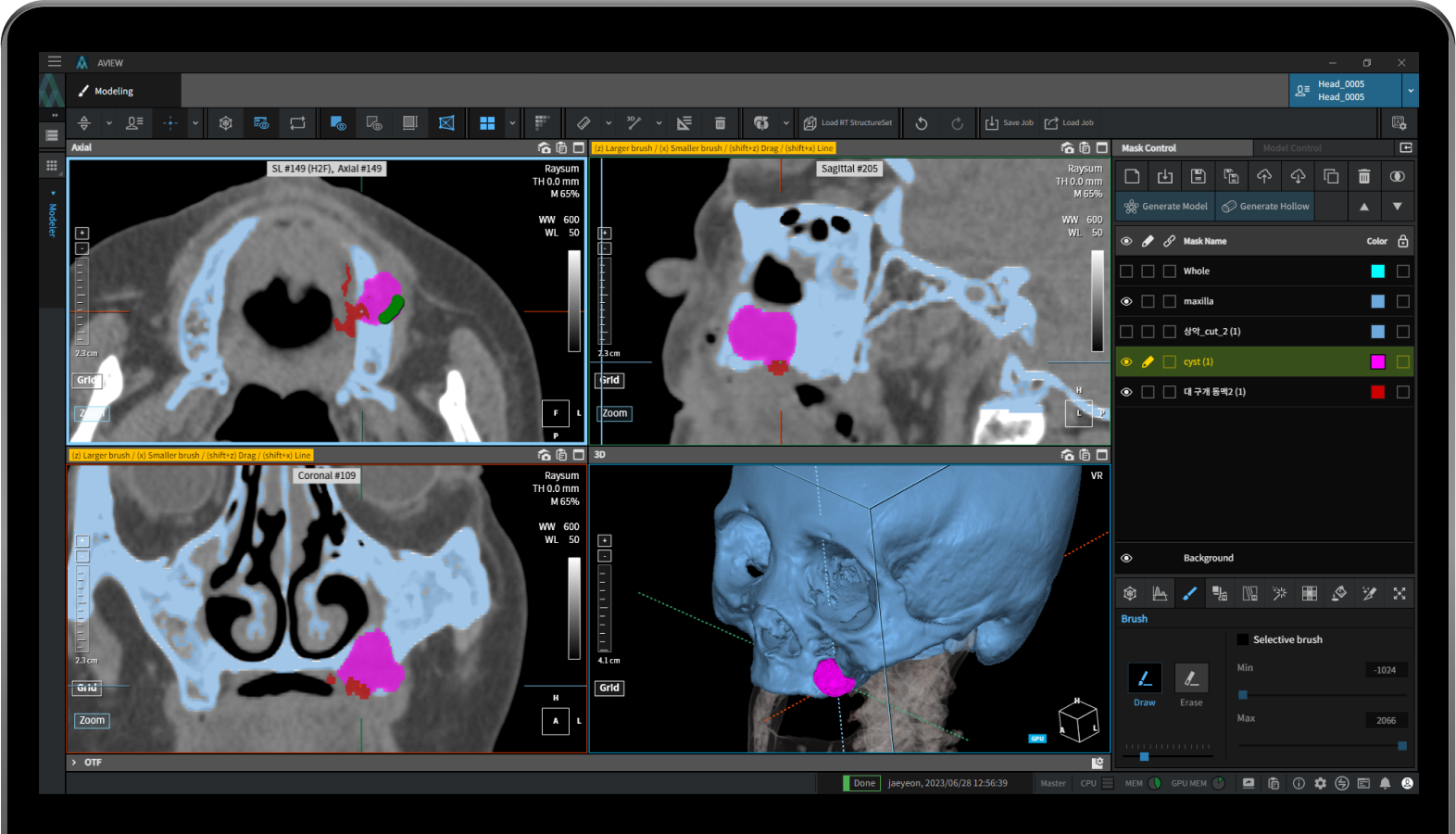
Task: Hide the cyst (1) mask
Action: click(x=1126, y=361)
